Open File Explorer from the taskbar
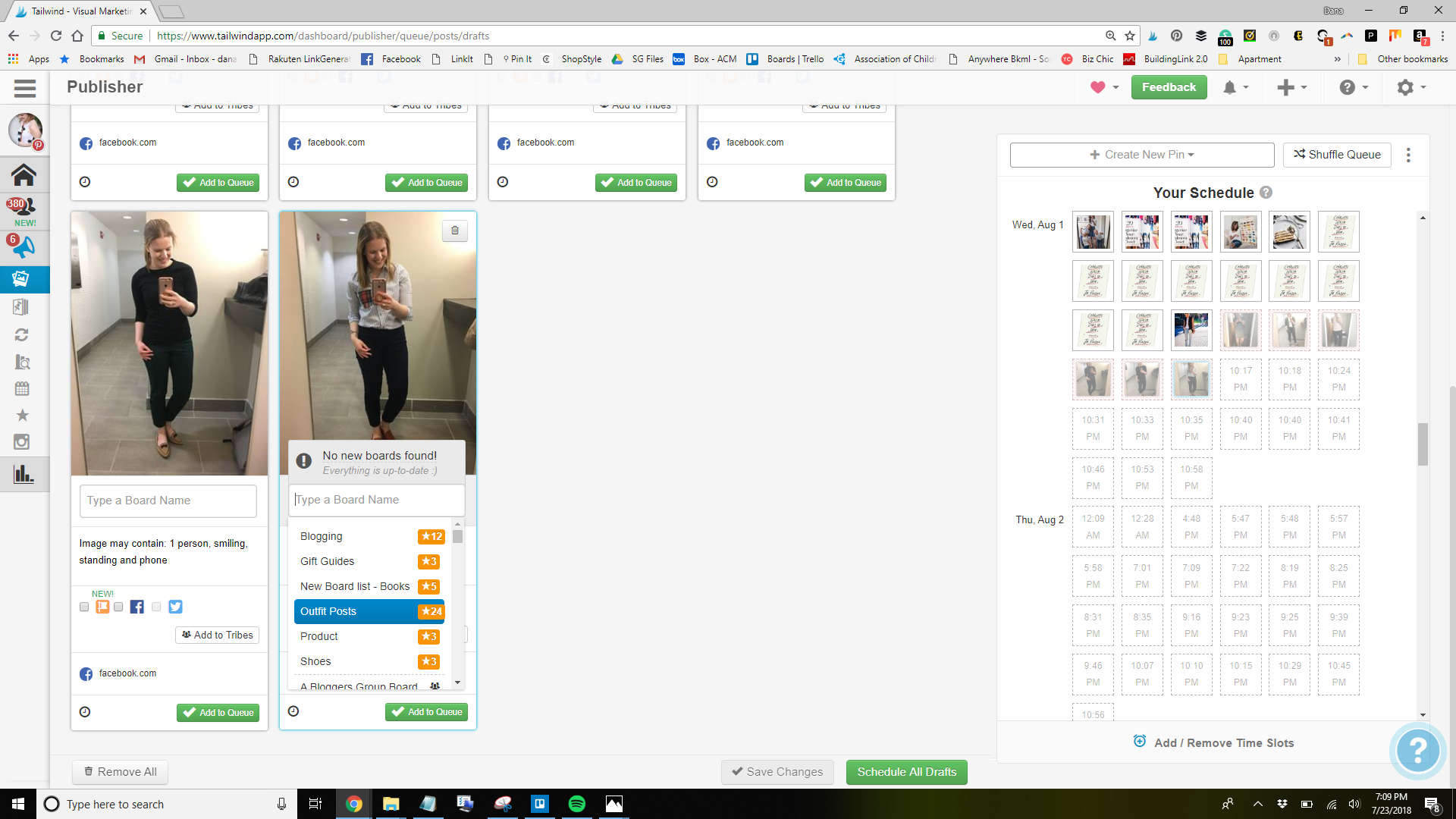This screenshot has width=1456, height=819. click(x=391, y=804)
